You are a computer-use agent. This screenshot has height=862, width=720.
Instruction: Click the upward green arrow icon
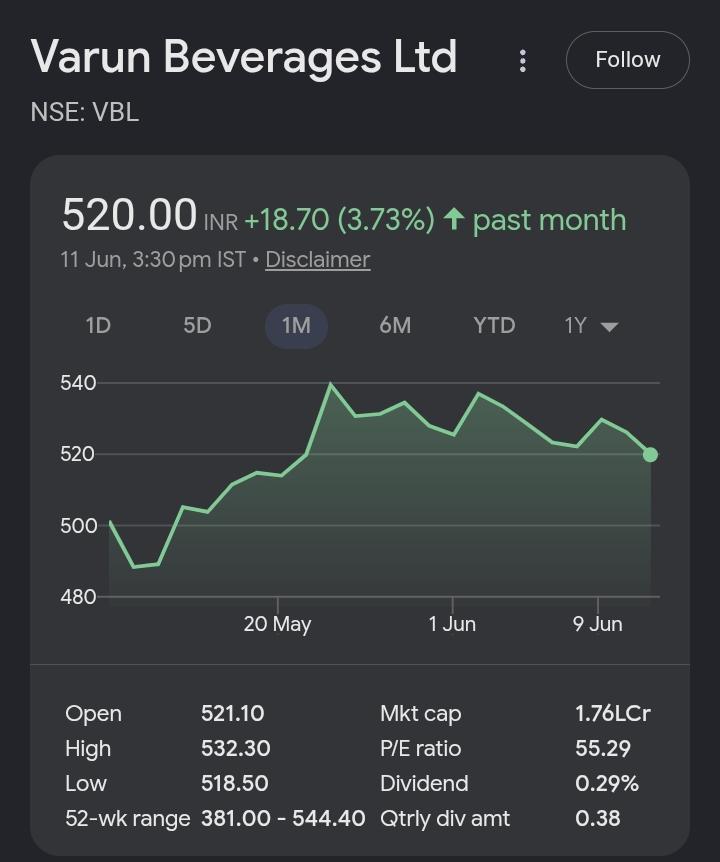point(454,219)
